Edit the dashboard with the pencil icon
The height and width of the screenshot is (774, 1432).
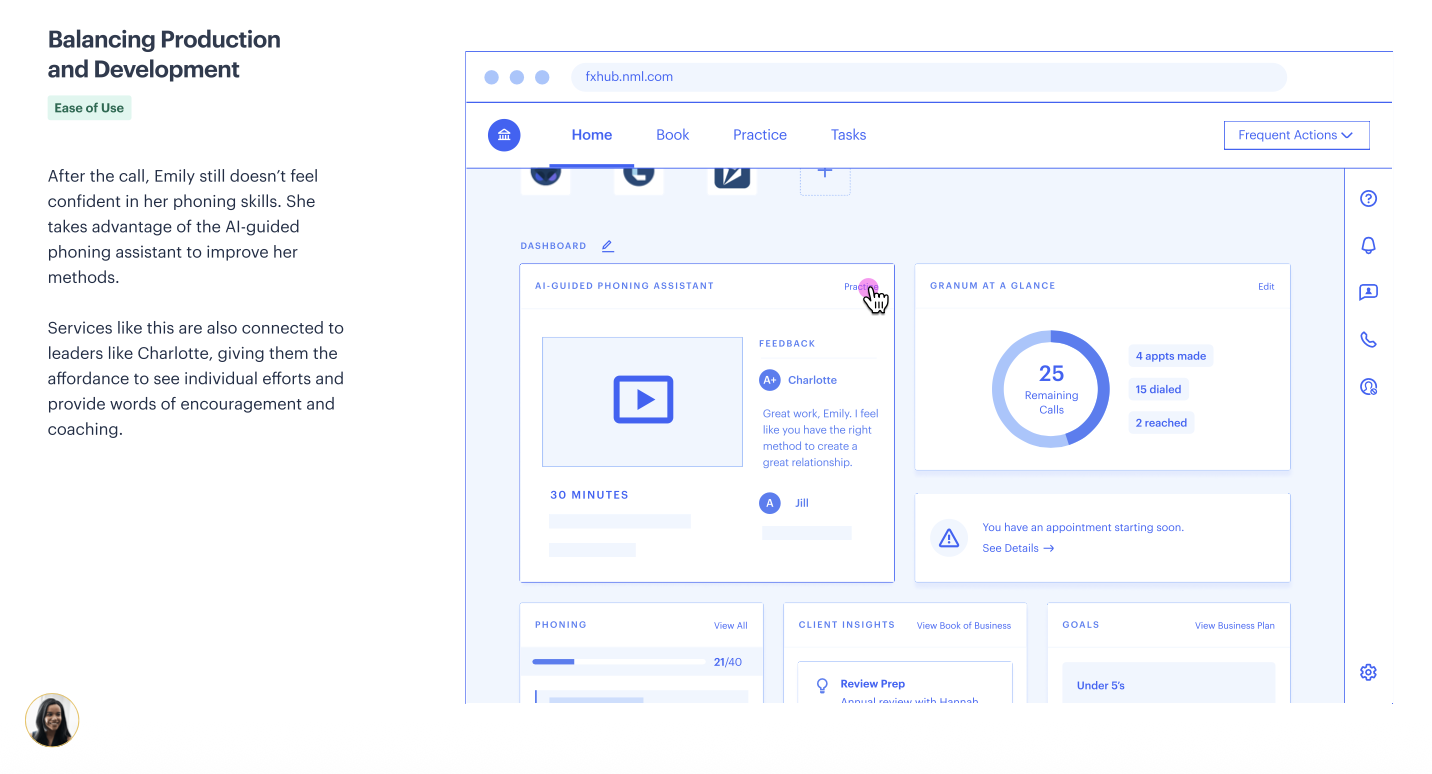[607, 245]
